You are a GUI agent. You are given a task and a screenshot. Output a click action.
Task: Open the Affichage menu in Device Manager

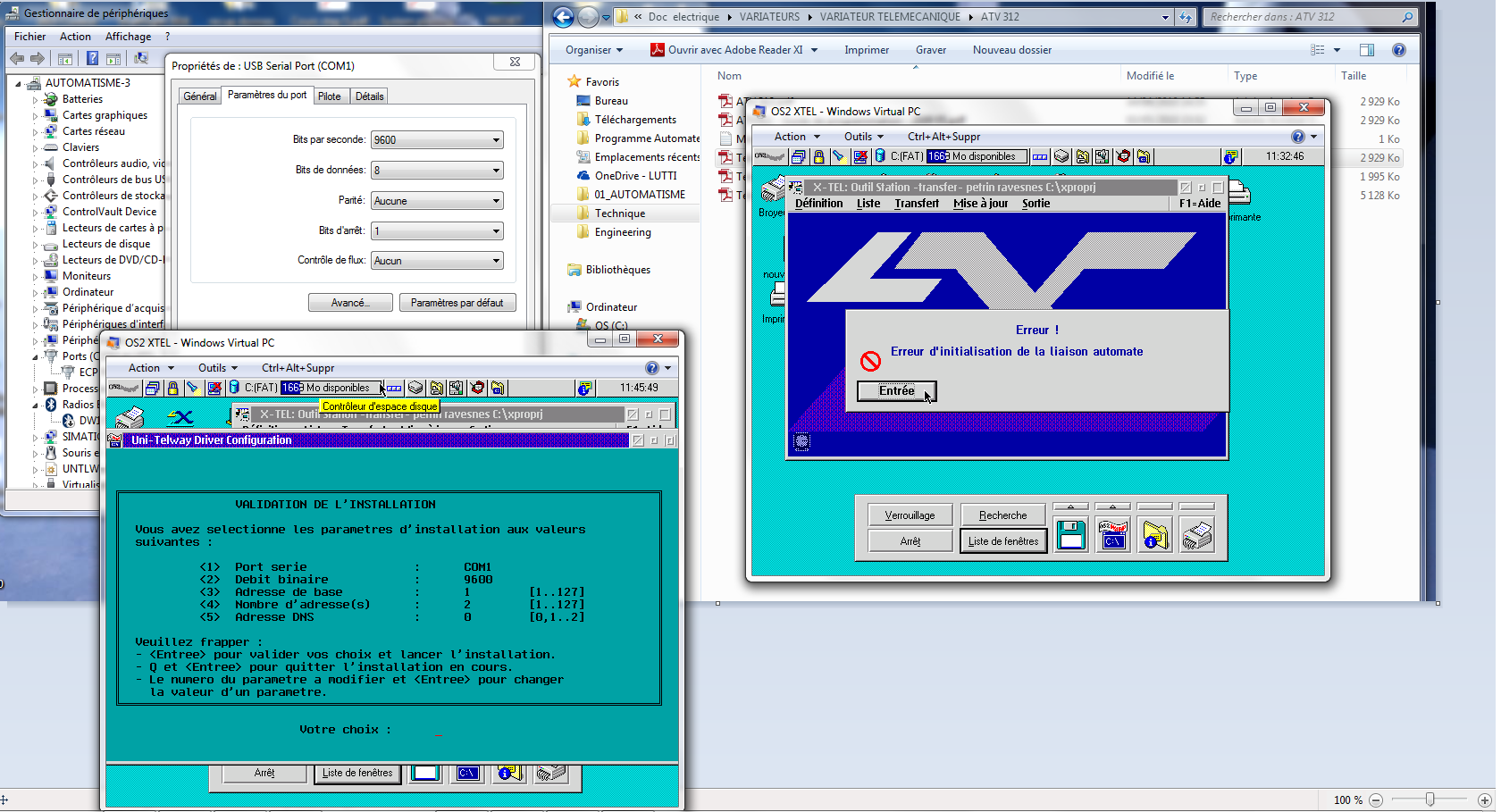(128, 37)
